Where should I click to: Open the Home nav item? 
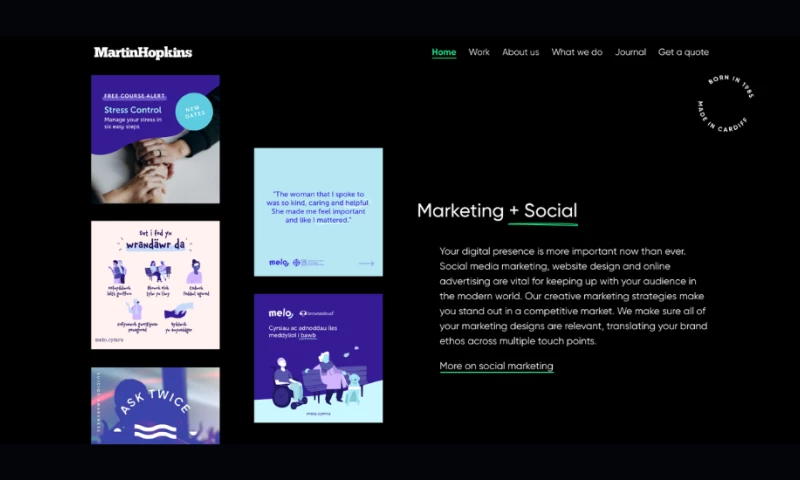tap(444, 52)
